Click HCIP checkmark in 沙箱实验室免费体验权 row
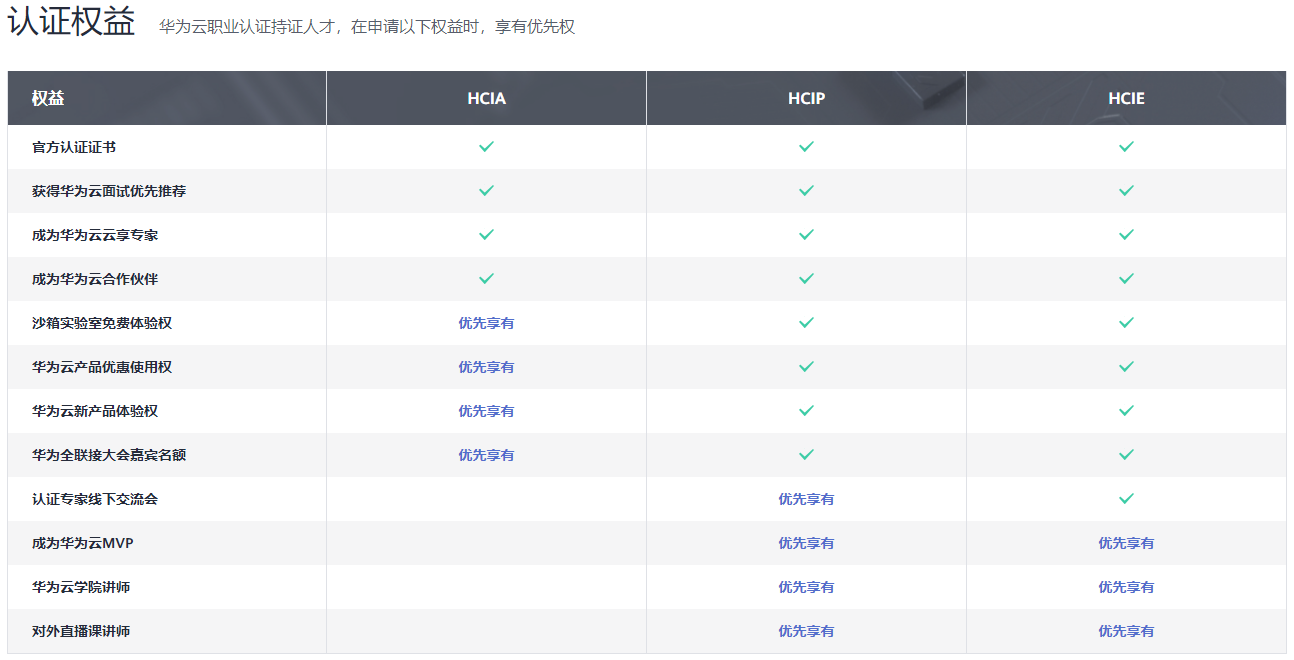1294x660 pixels. (x=806, y=322)
